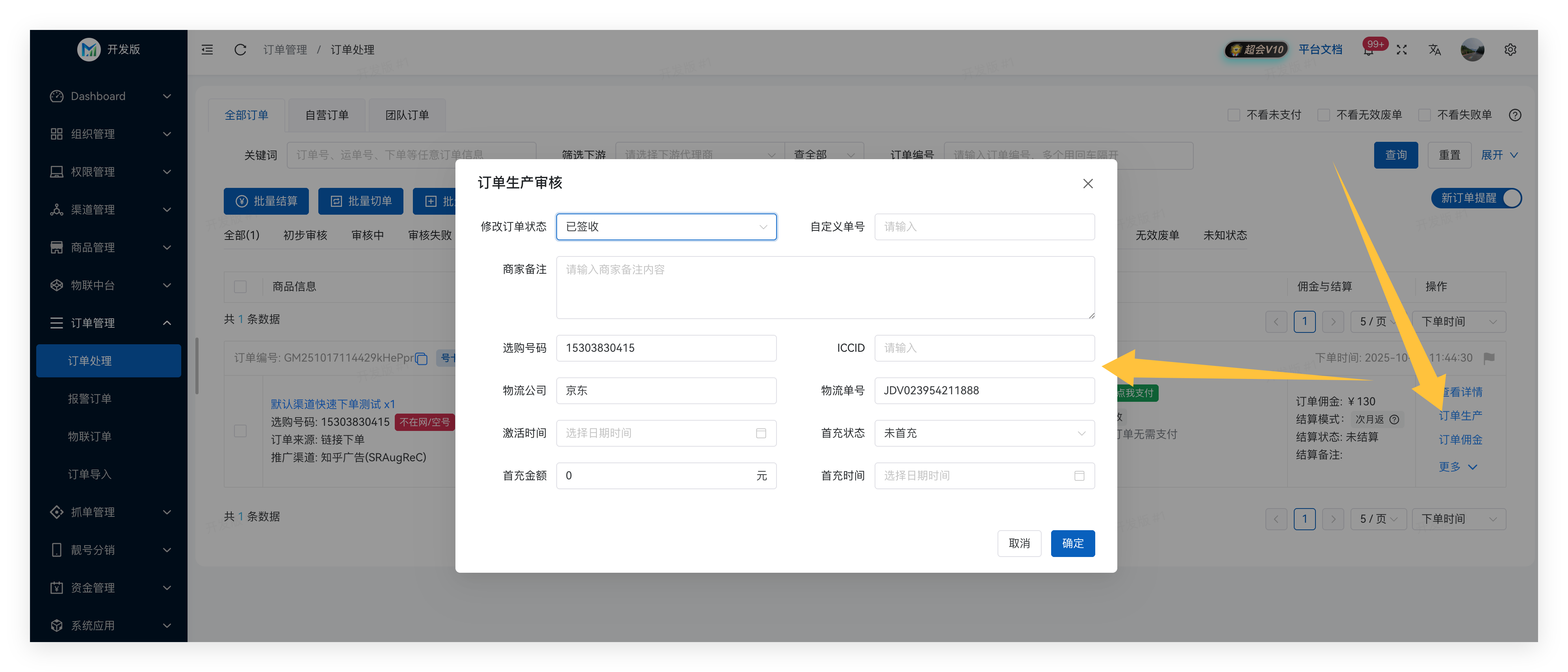
Task: Open the 修改订单状态 dropdown showing 已签收
Action: [666, 227]
